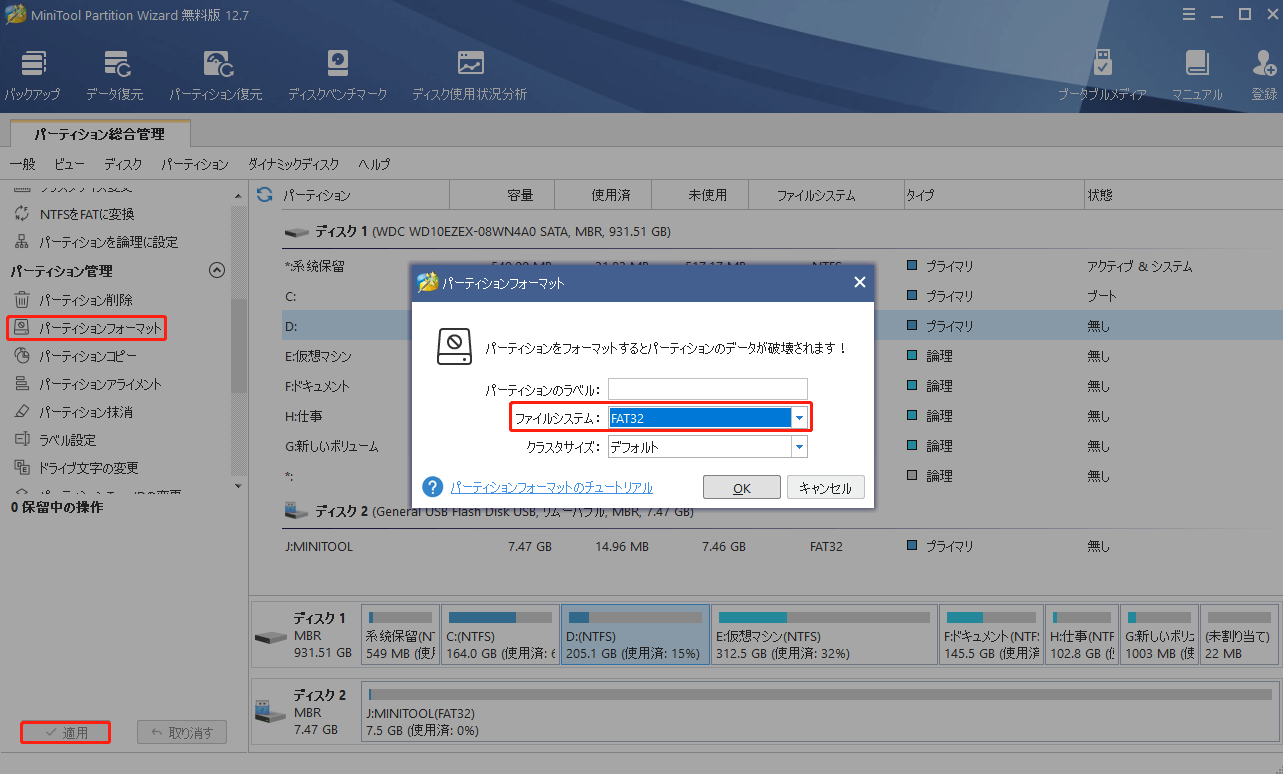Open the ダイナミックディスク menu
The width and height of the screenshot is (1283, 774).
[293, 164]
